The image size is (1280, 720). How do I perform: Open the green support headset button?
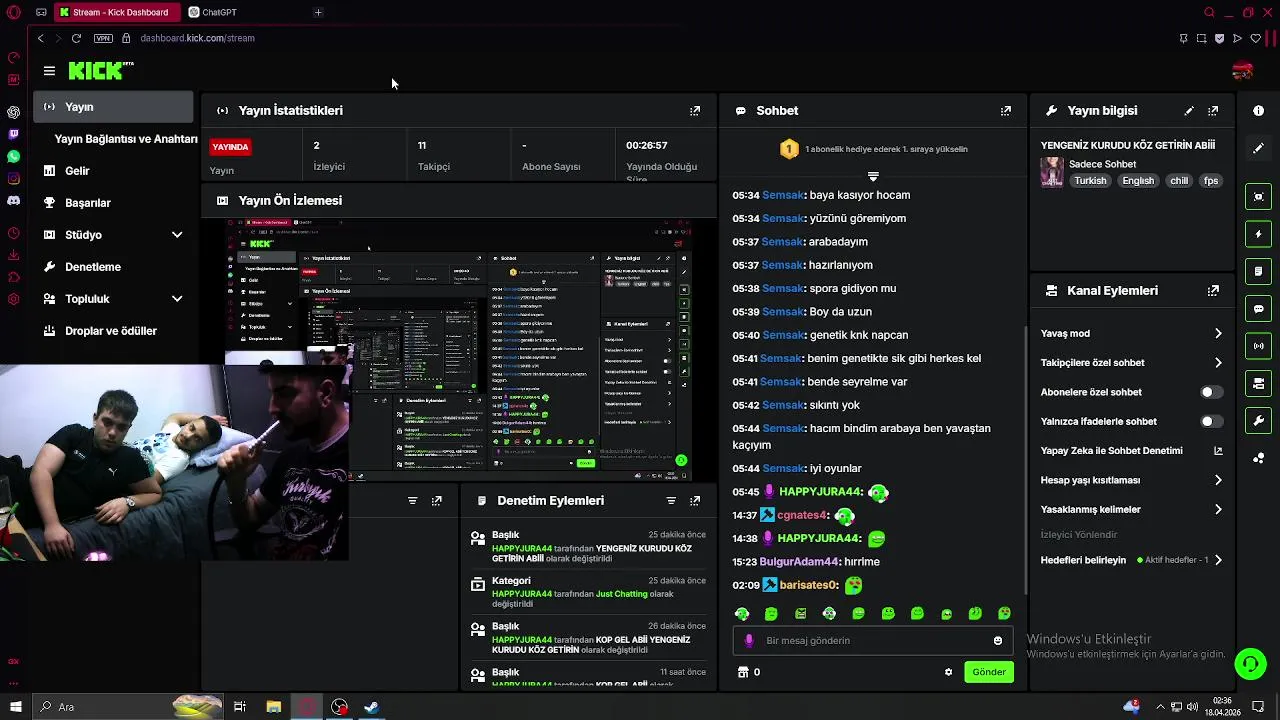point(1249,663)
